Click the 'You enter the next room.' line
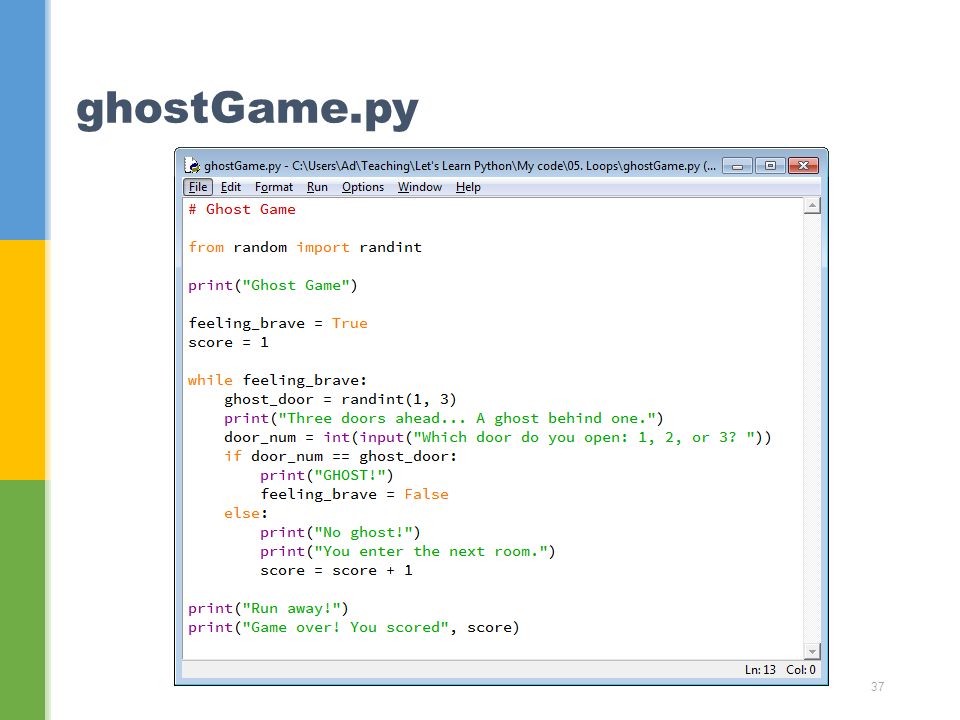 pos(408,551)
